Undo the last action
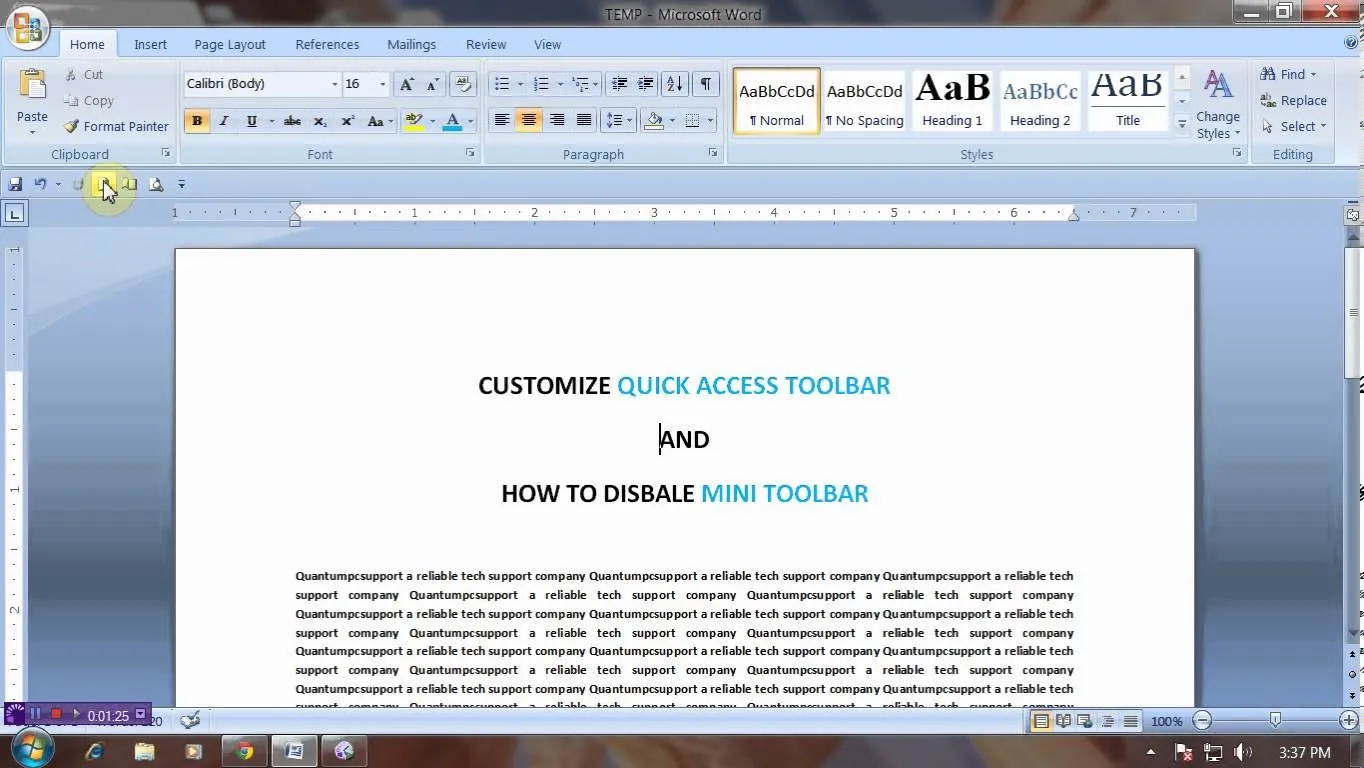Image resolution: width=1364 pixels, height=768 pixels. 40,184
